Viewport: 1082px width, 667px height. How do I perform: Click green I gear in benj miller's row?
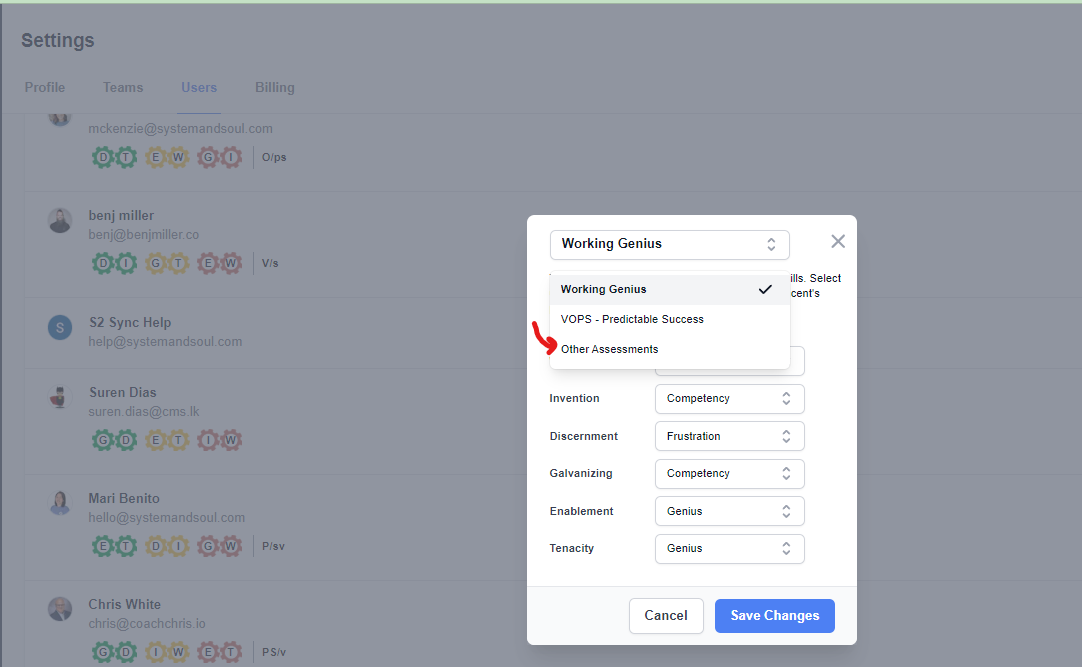126,263
